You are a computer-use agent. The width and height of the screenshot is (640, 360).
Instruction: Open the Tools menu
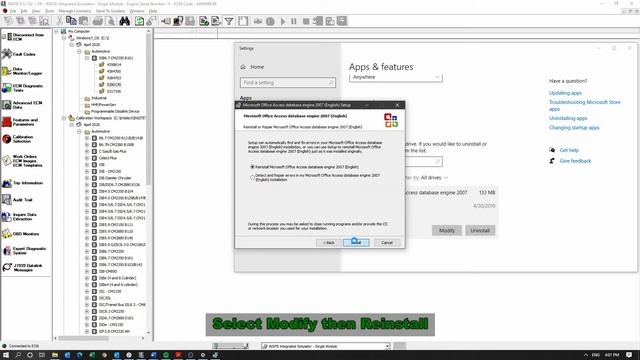point(49,11)
